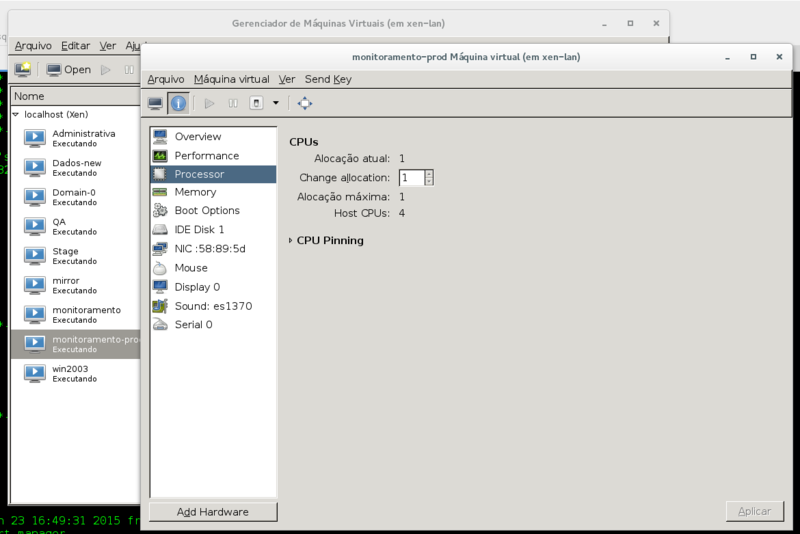
Task: Select Mouse device in hardware list
Action: (213, 268)
